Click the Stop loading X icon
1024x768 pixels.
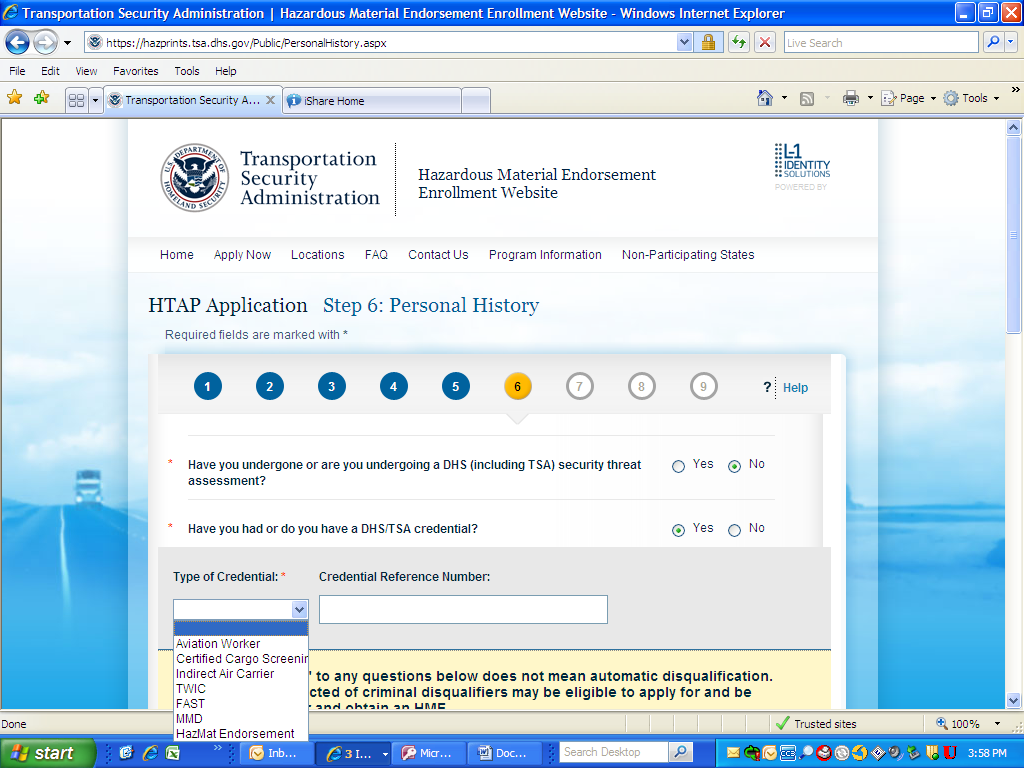(765, 43)
